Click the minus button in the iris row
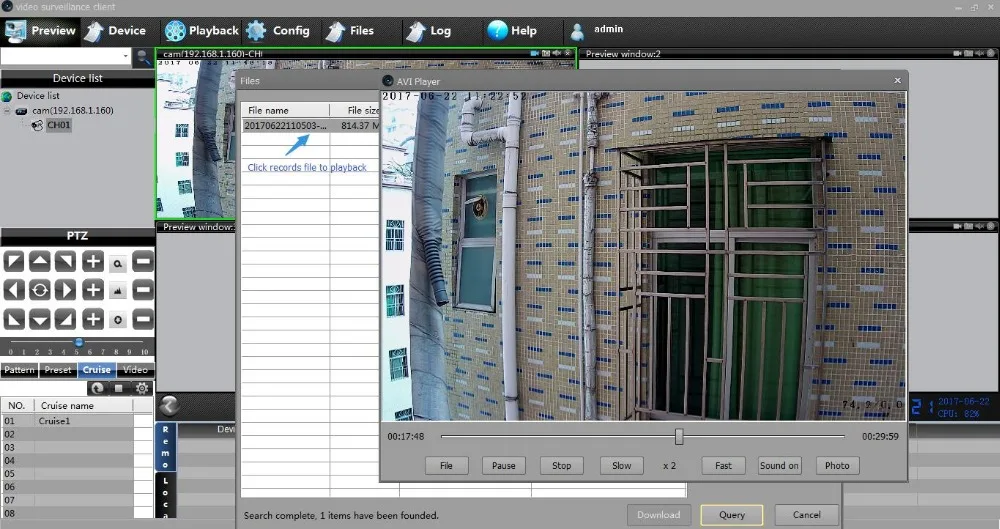Screen dimensions: 1000x529 143,319
